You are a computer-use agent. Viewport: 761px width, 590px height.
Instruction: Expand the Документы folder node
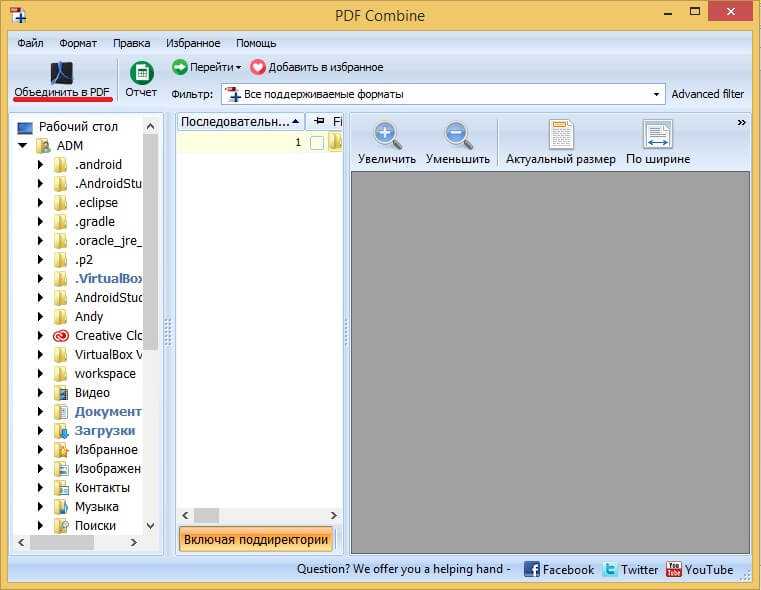[40, 411]
